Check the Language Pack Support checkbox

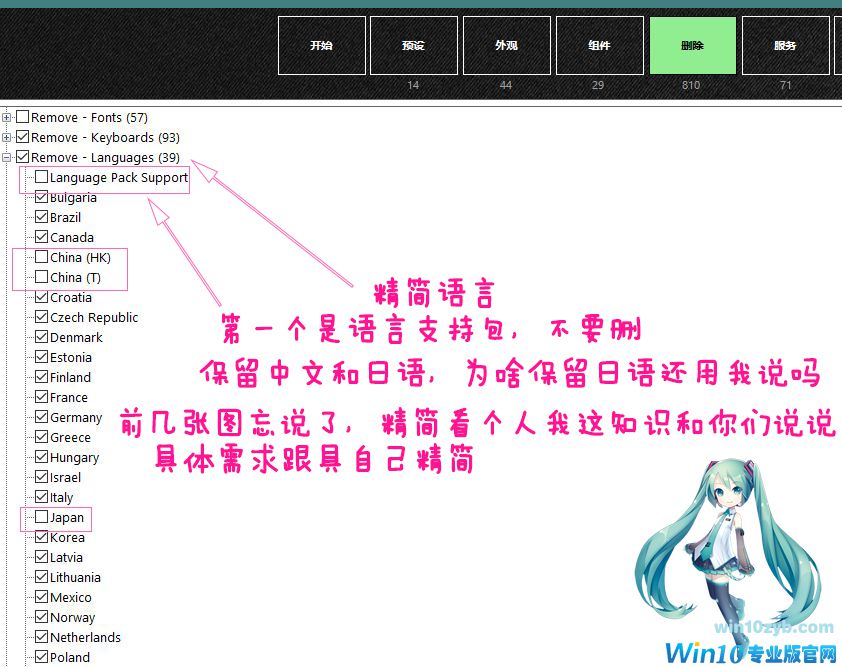click(41, 178)
